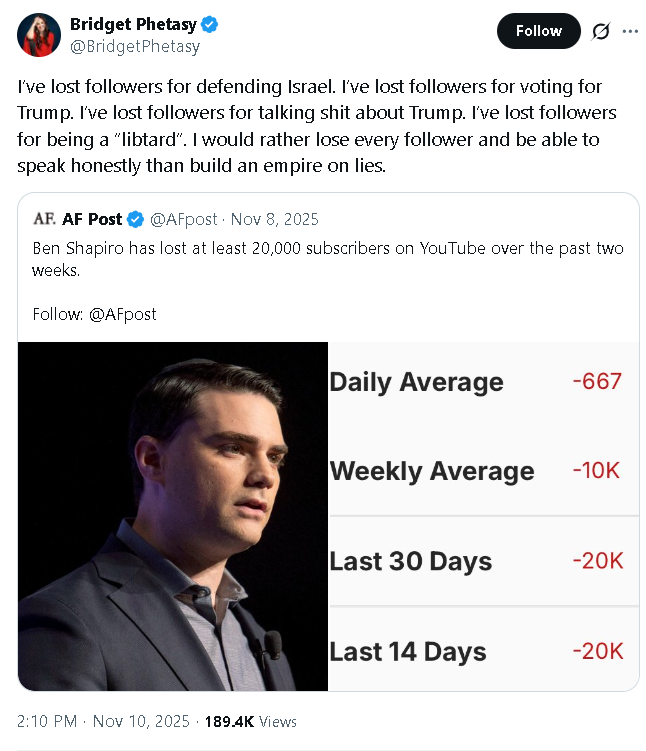Screen dimensions: 646x751
Task: Click the AF Post logo icon
Action: [44, 219]
